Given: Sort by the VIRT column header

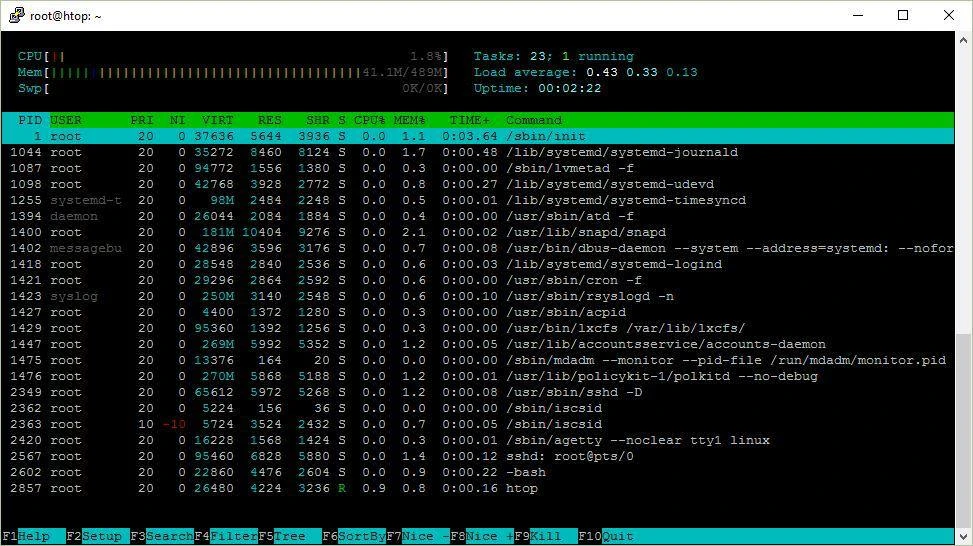Looking at the screenshot, I should coord(218,120).
